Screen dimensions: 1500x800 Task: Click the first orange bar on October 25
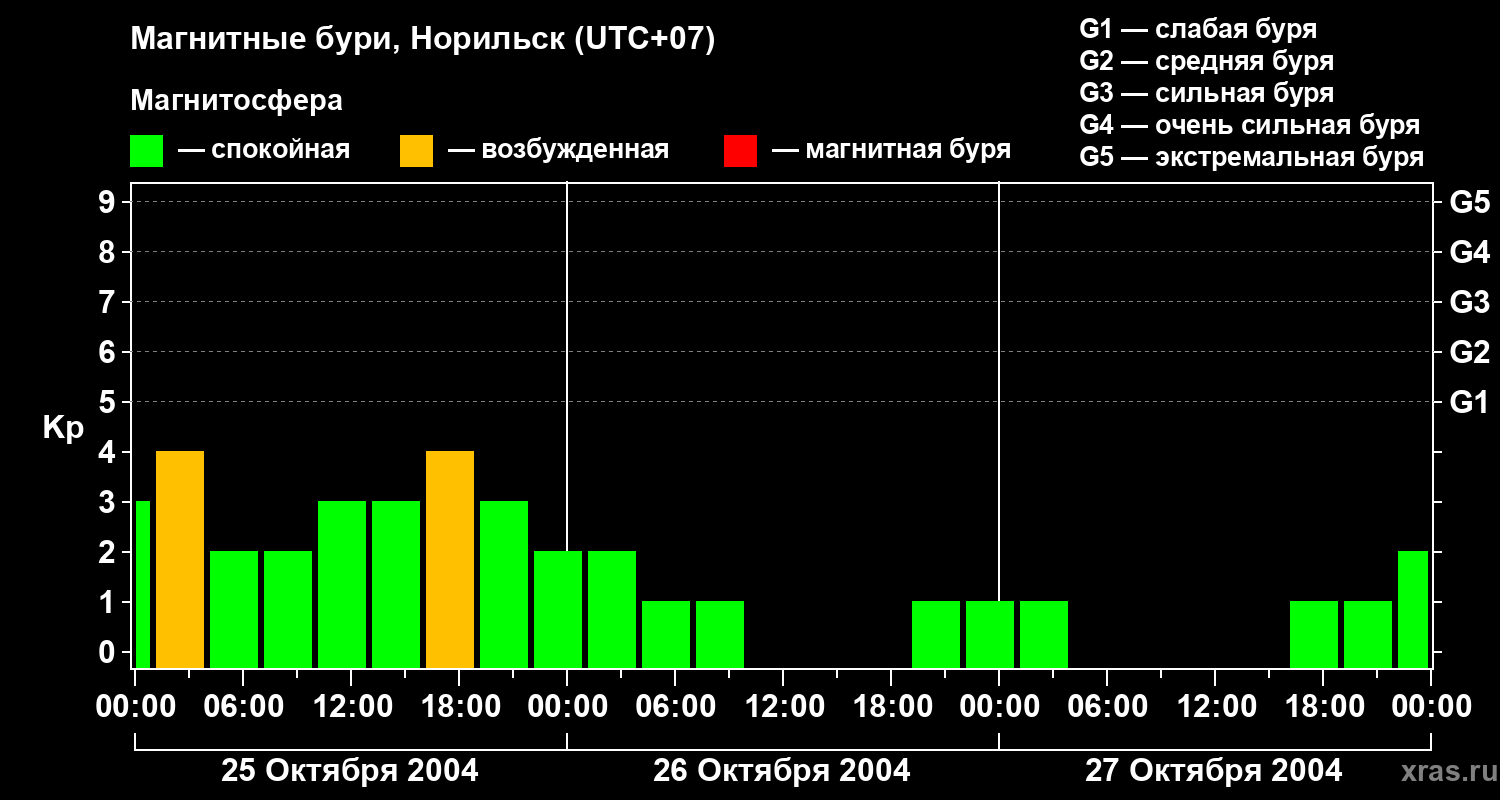[x=180, y=559]
